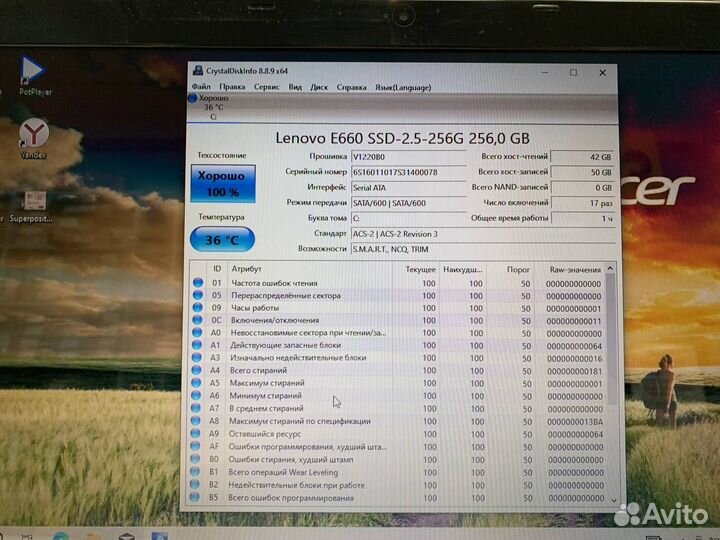The height and width of the screenshot is (540, 720).
Task: Click status dot for attribute B0 row
Action: click(x=195, y=459)
